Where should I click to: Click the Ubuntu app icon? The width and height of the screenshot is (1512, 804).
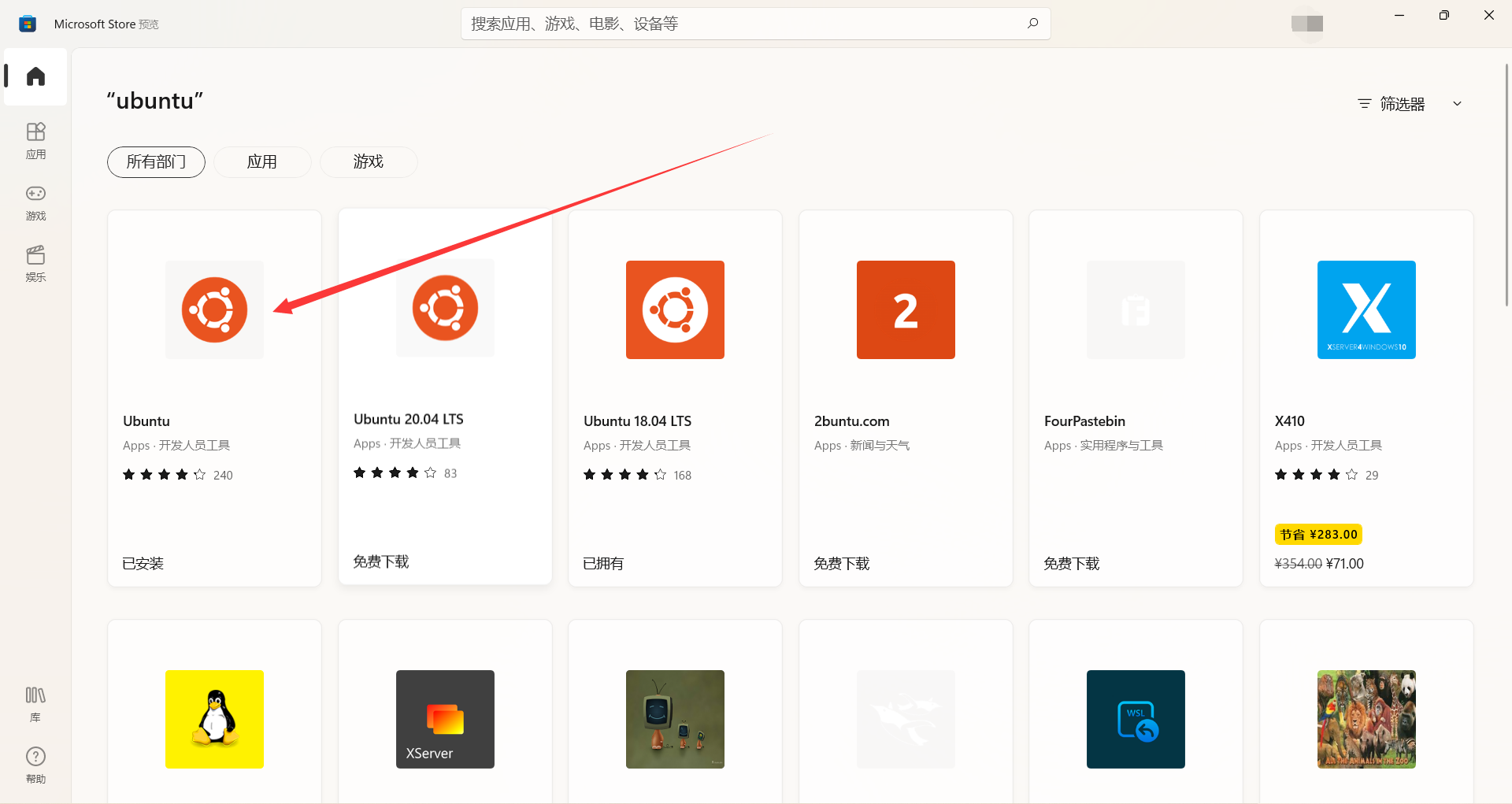(214, 309)
